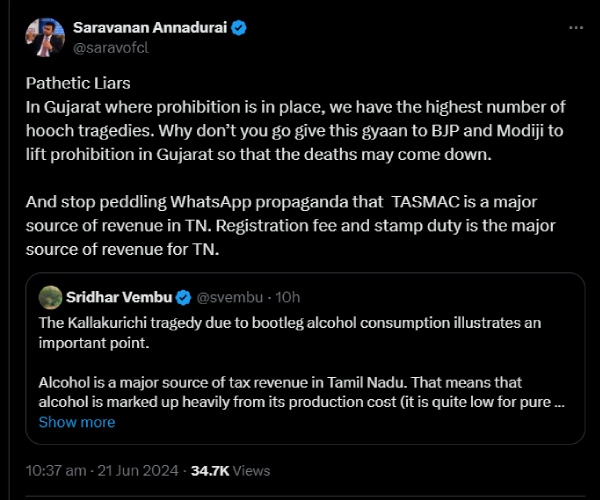600x500 pixels.
Task: Click the verified badge beside Sridhar Vembu
Action: point(184,298)
